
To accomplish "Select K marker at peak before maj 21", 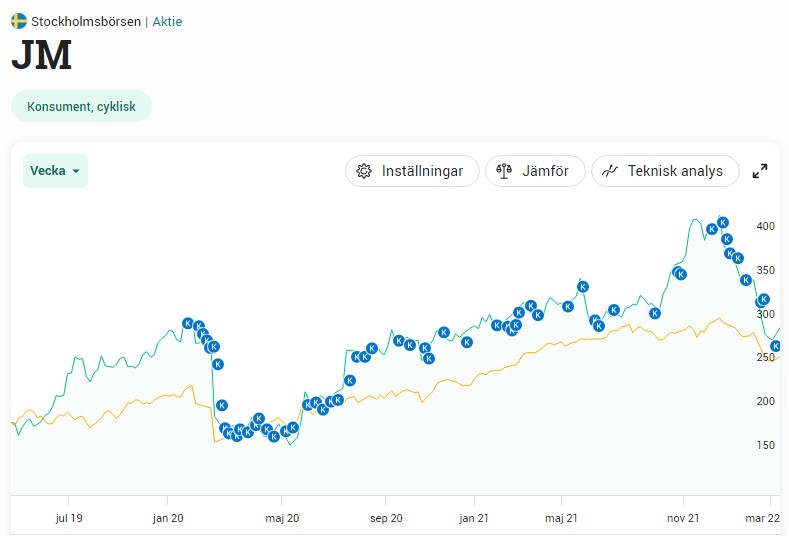I will (582, 286).
